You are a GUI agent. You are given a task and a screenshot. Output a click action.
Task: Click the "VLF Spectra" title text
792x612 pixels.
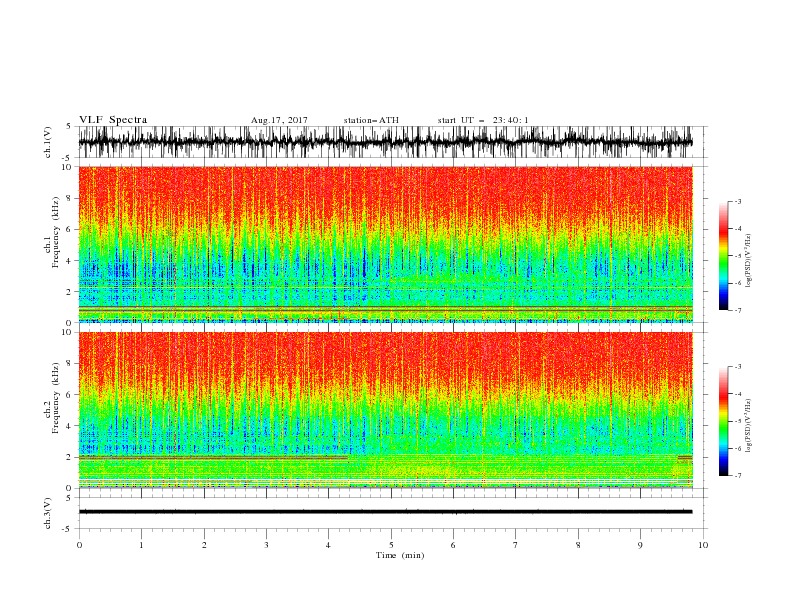[113, 120]
